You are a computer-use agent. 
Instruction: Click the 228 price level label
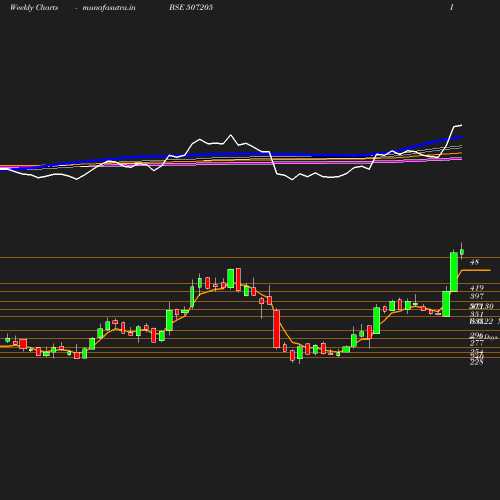tap(477, 362)
